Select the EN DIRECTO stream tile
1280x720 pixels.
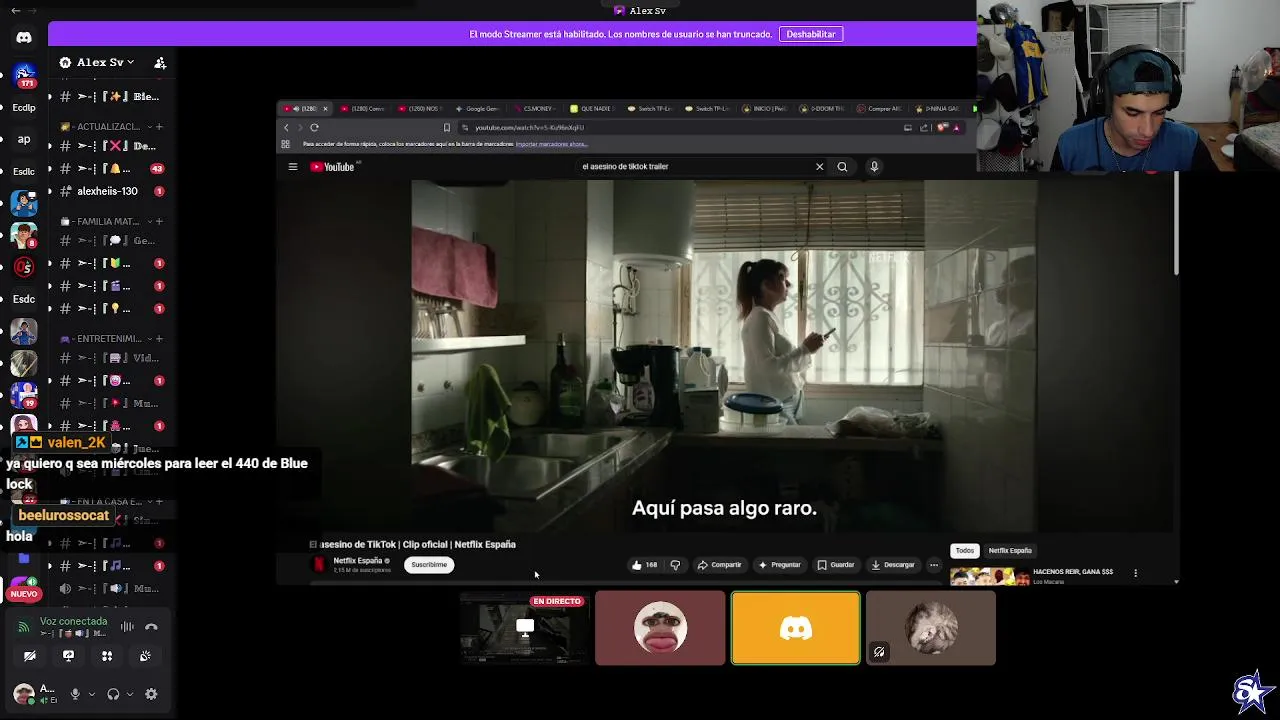[524, 628]
